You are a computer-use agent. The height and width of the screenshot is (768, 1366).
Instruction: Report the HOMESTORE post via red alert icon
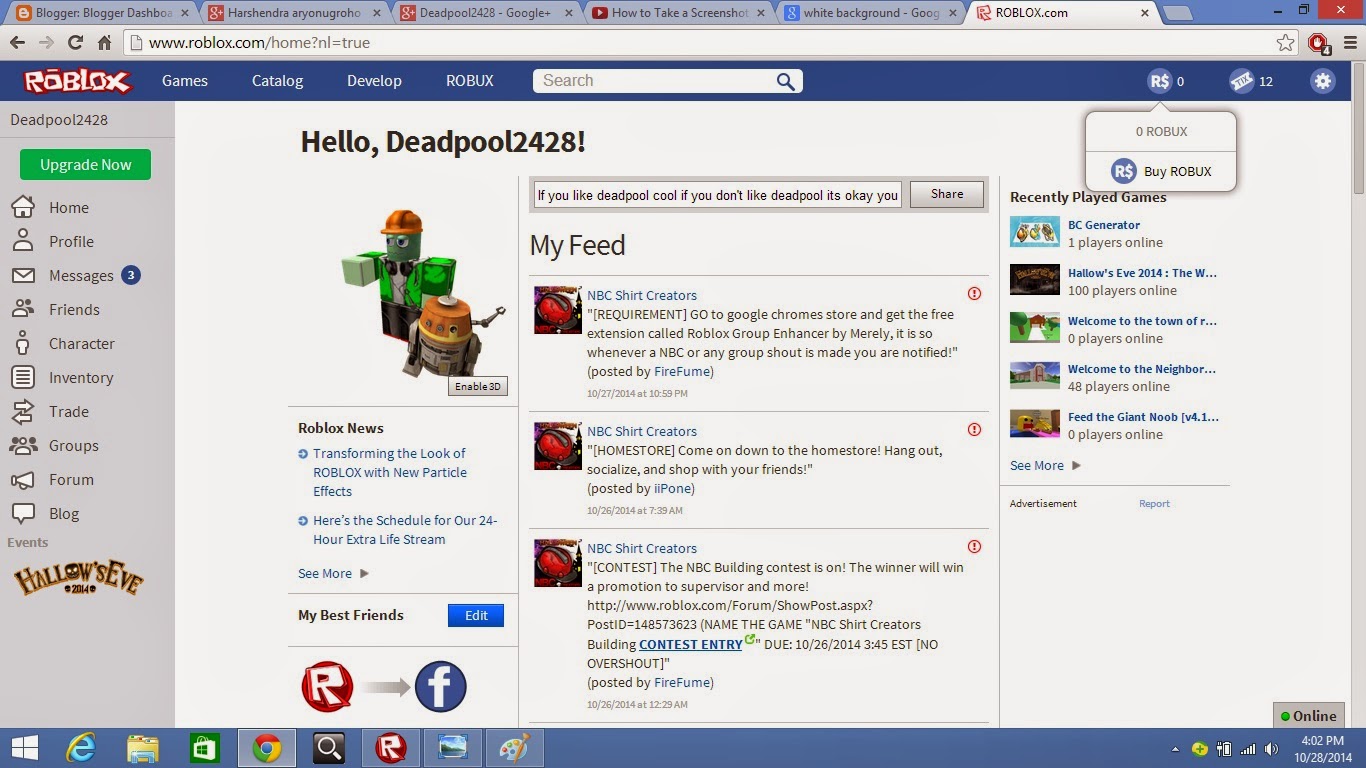974,430
